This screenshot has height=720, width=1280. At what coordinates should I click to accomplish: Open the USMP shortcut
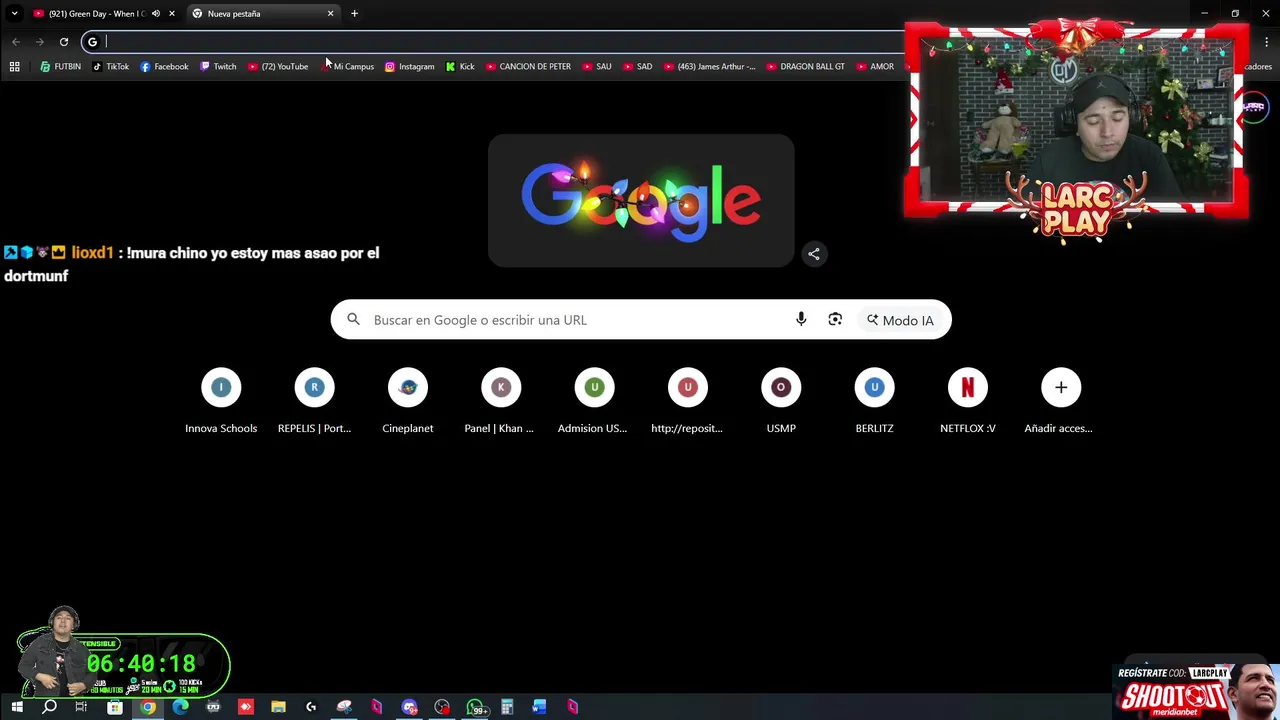point(781,401)
